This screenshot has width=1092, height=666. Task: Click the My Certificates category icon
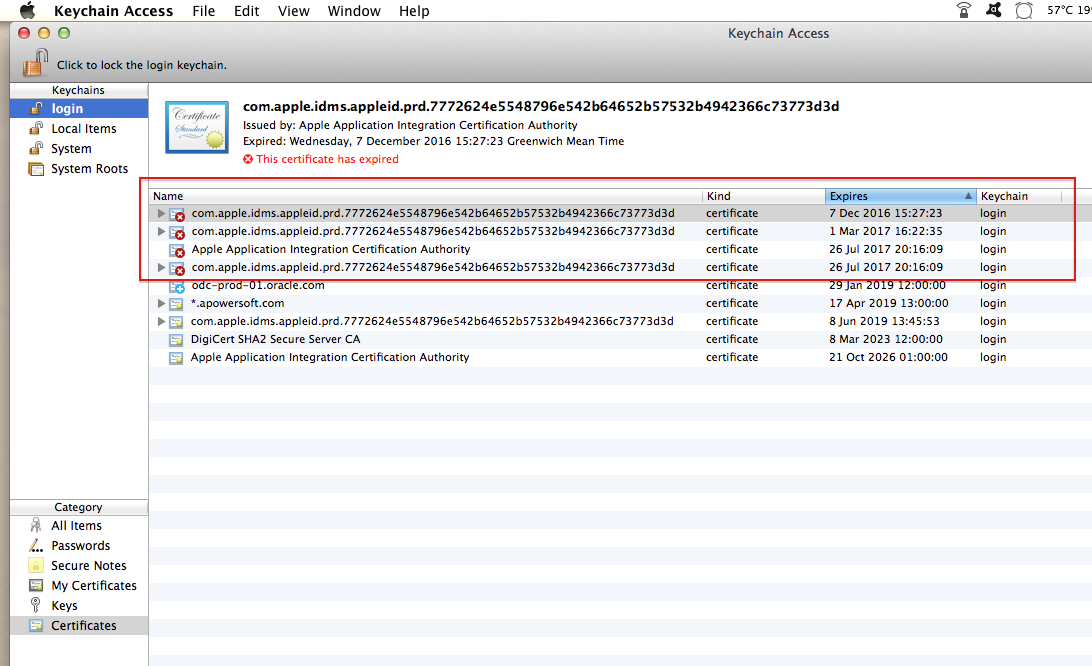(36, 585)
